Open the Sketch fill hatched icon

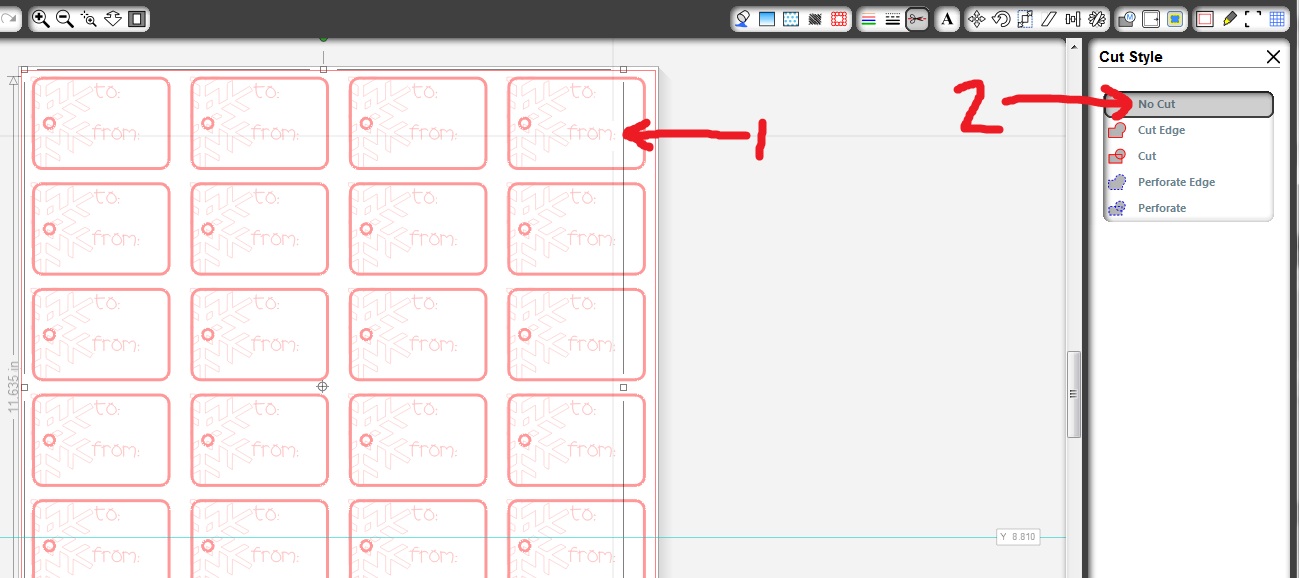(x=815, y=18)
